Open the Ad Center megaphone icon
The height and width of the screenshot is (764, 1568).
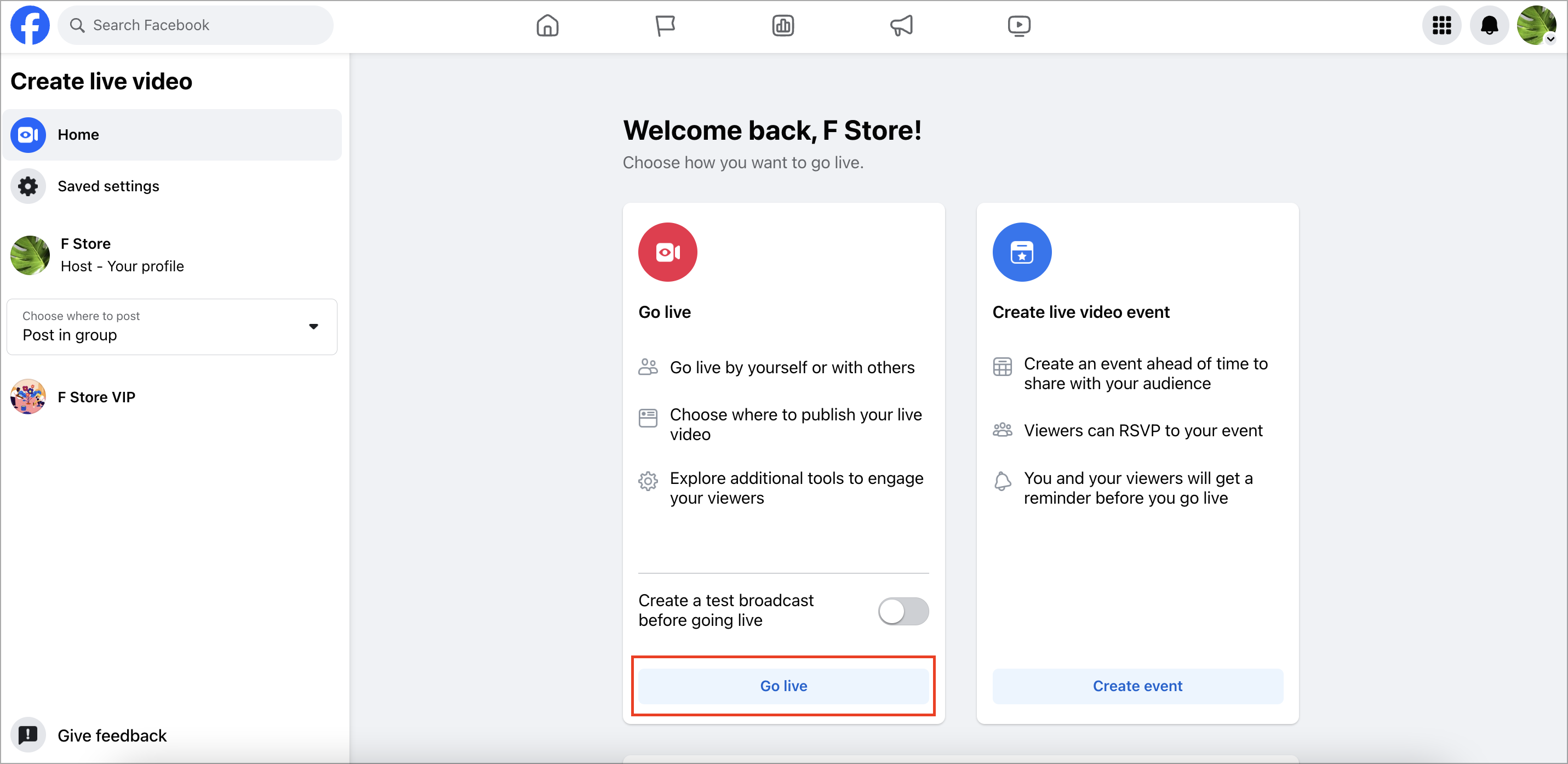click(901, 26)
